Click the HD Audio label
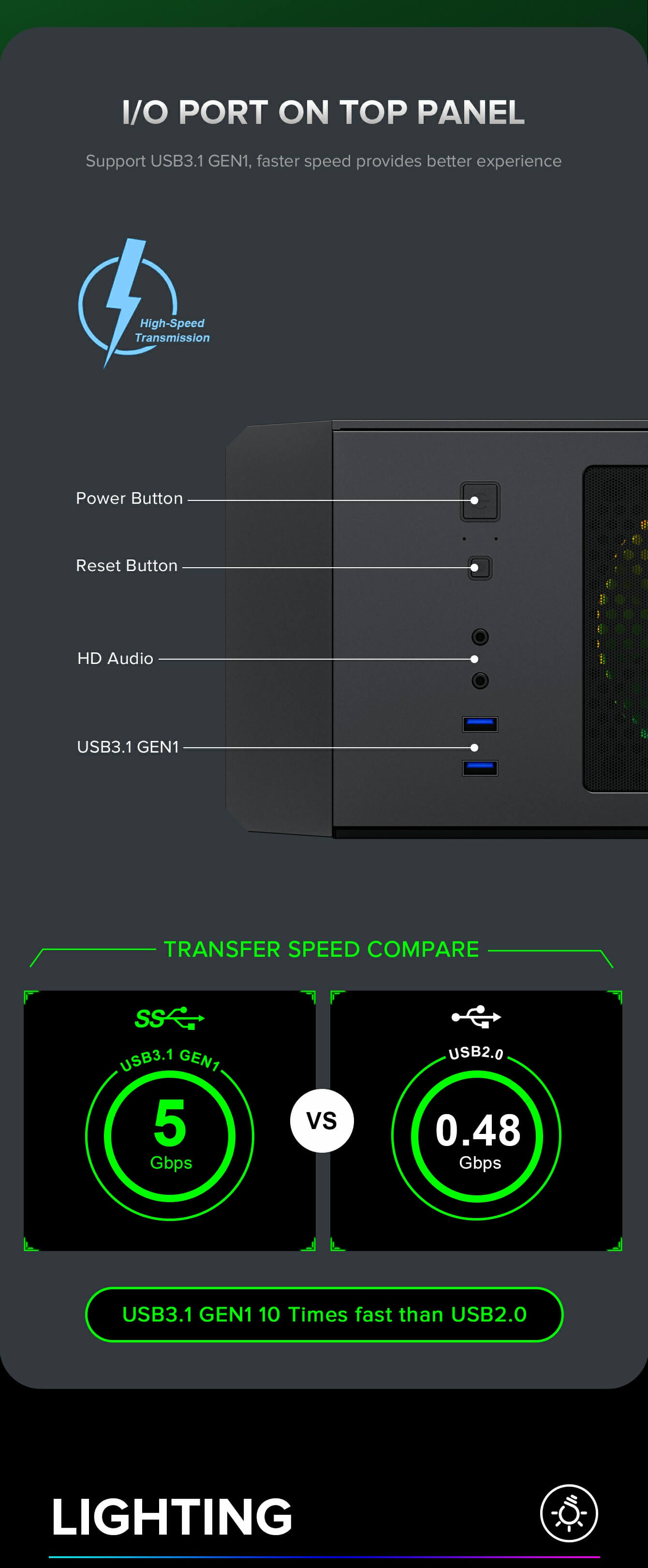The height and width of the screenshot is (1568, 648). click(x=115, y=659)
